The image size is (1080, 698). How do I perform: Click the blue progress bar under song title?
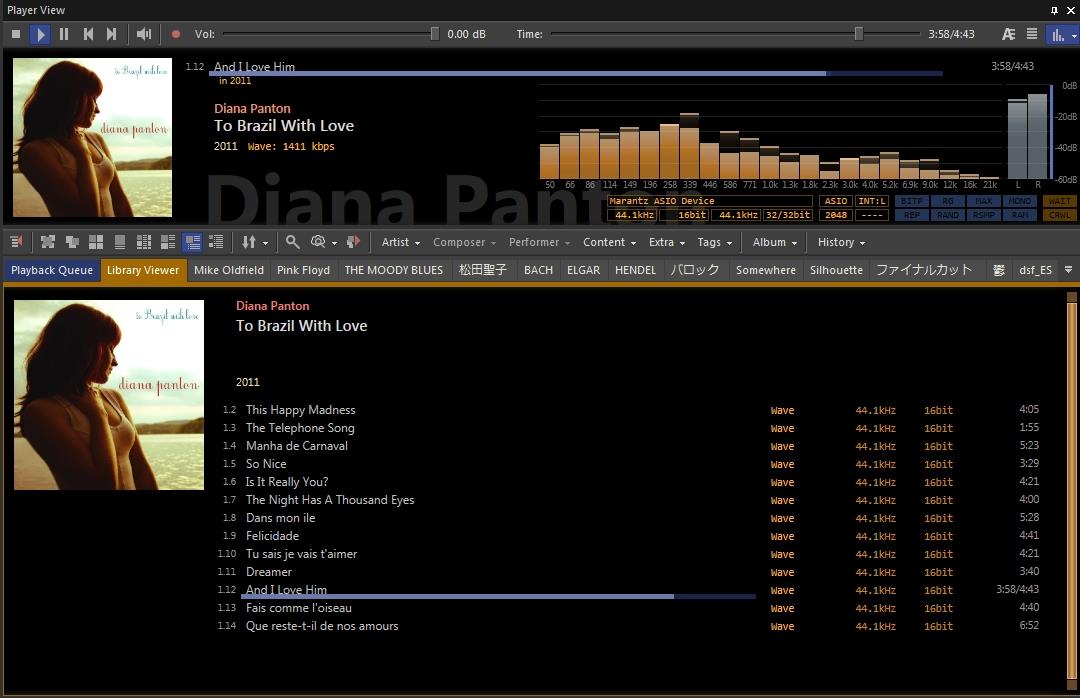576,73
